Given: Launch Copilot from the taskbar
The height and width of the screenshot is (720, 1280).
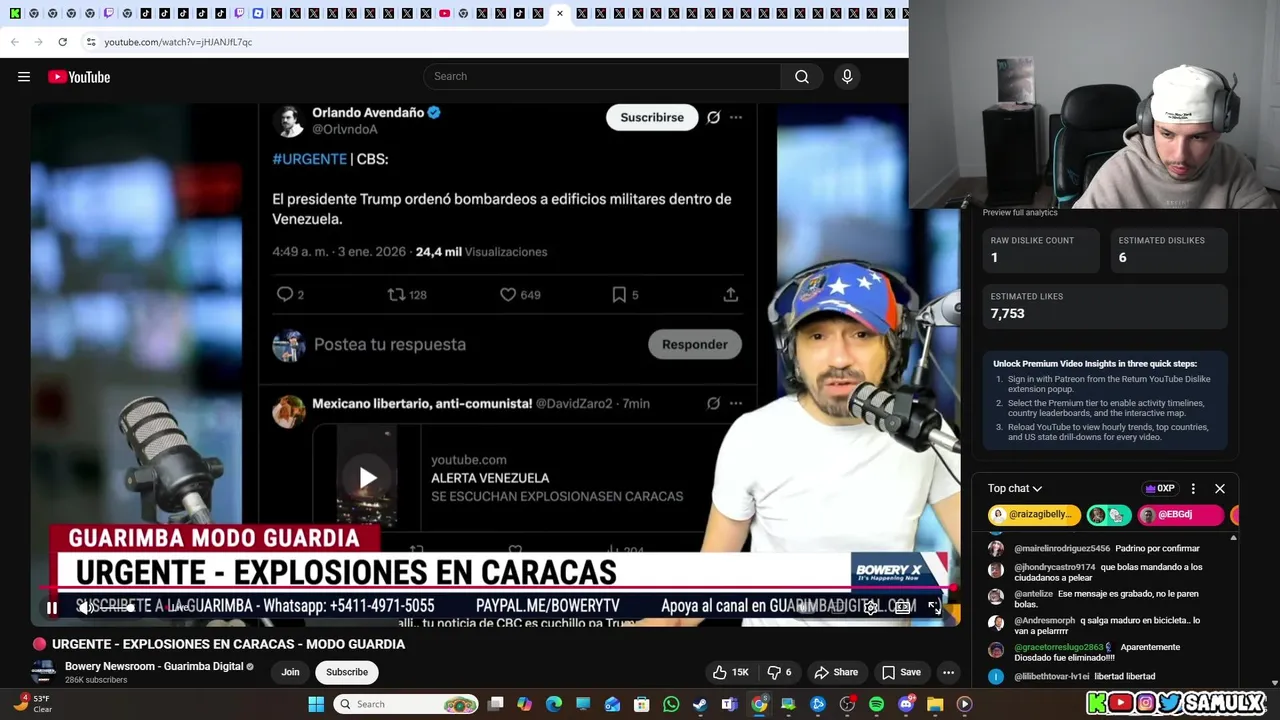Looking at the screenshot, I should point(525,704).
